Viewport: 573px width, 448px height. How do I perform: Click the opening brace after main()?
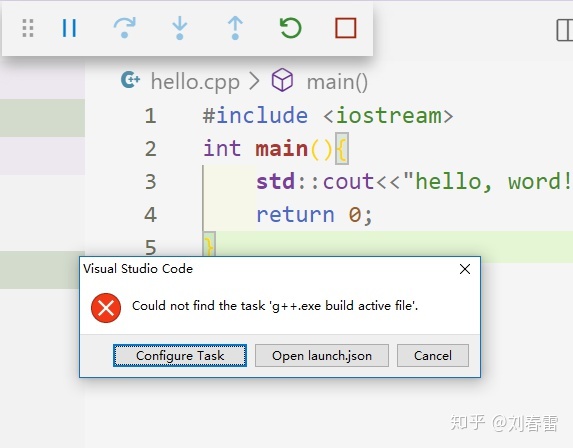(x=342, y=148)
